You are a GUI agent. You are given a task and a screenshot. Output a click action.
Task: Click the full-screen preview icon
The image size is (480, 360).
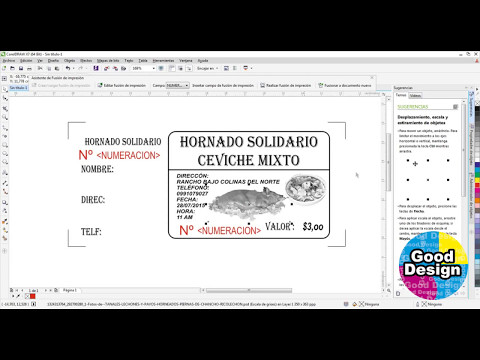pyautogui.click(x=161, y=68)
